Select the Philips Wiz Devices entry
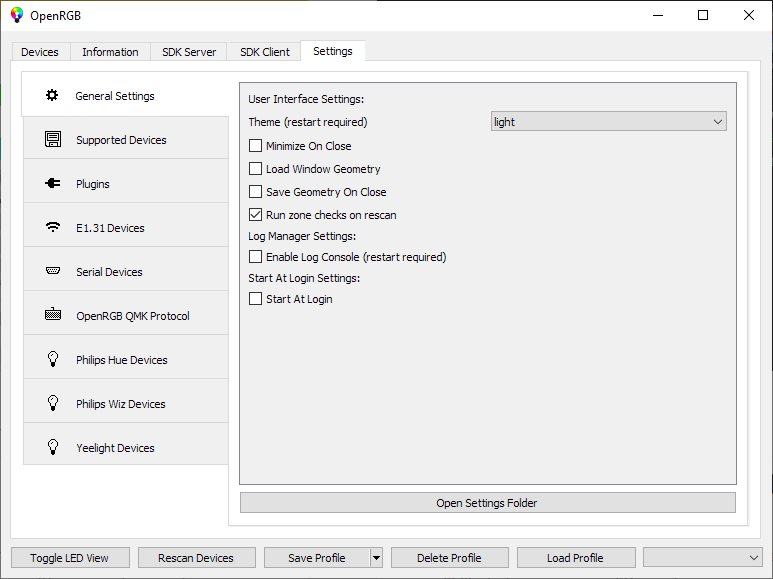Image resolution: width=773 pixels, height=579 pixels. coord(121,404)
